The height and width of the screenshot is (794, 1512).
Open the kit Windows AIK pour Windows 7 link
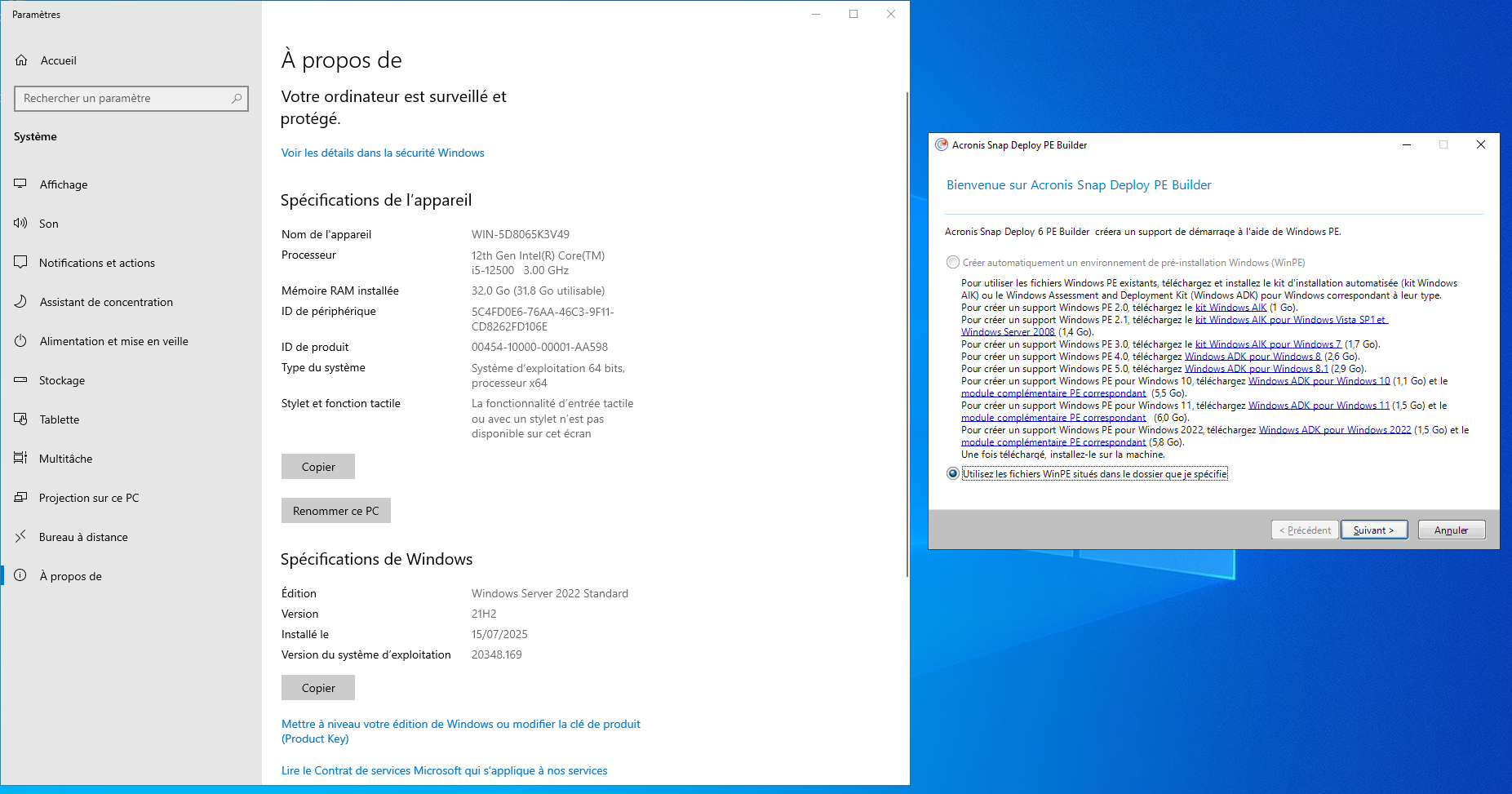[1268, 344]
